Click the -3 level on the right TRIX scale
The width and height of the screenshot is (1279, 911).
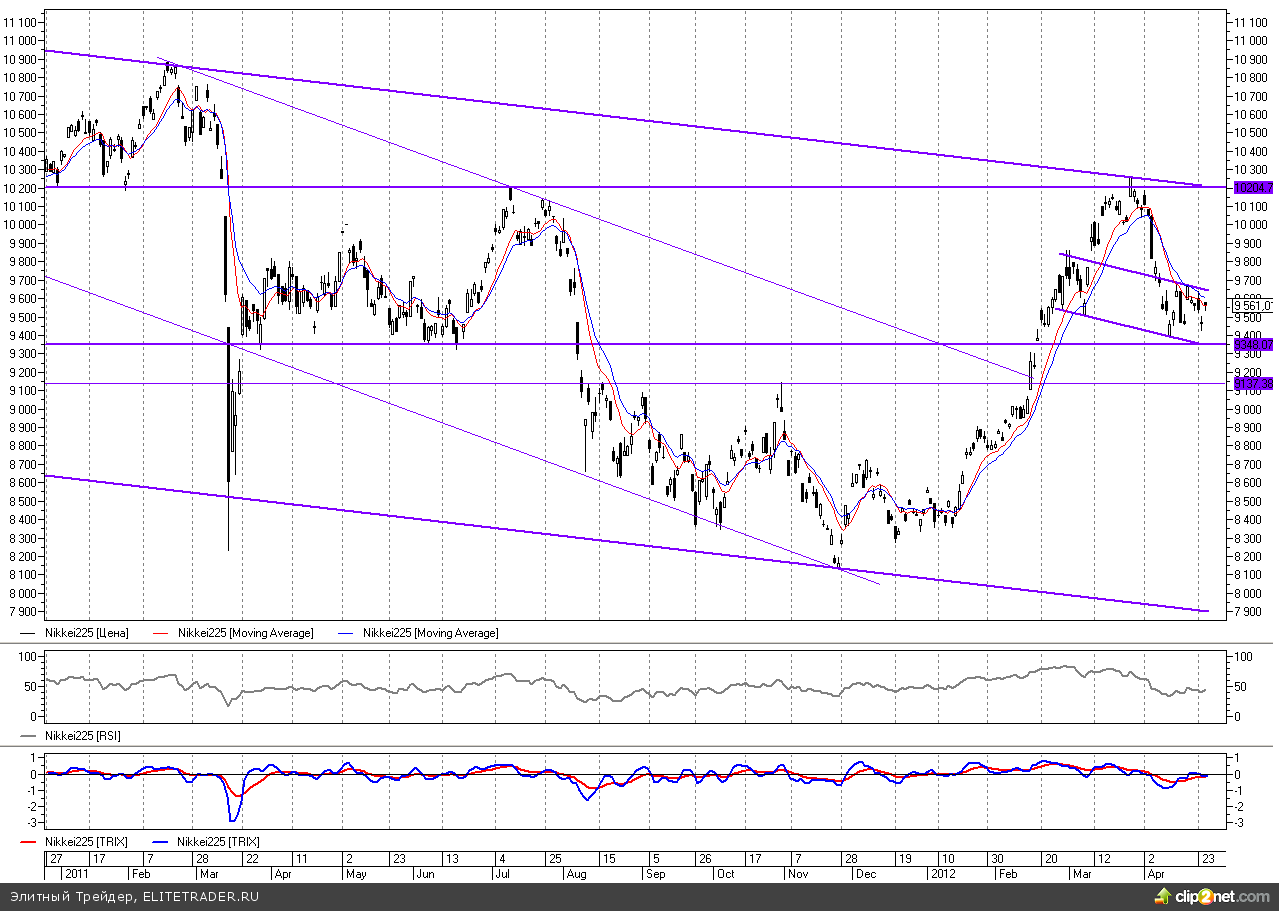click(1240, 823)
